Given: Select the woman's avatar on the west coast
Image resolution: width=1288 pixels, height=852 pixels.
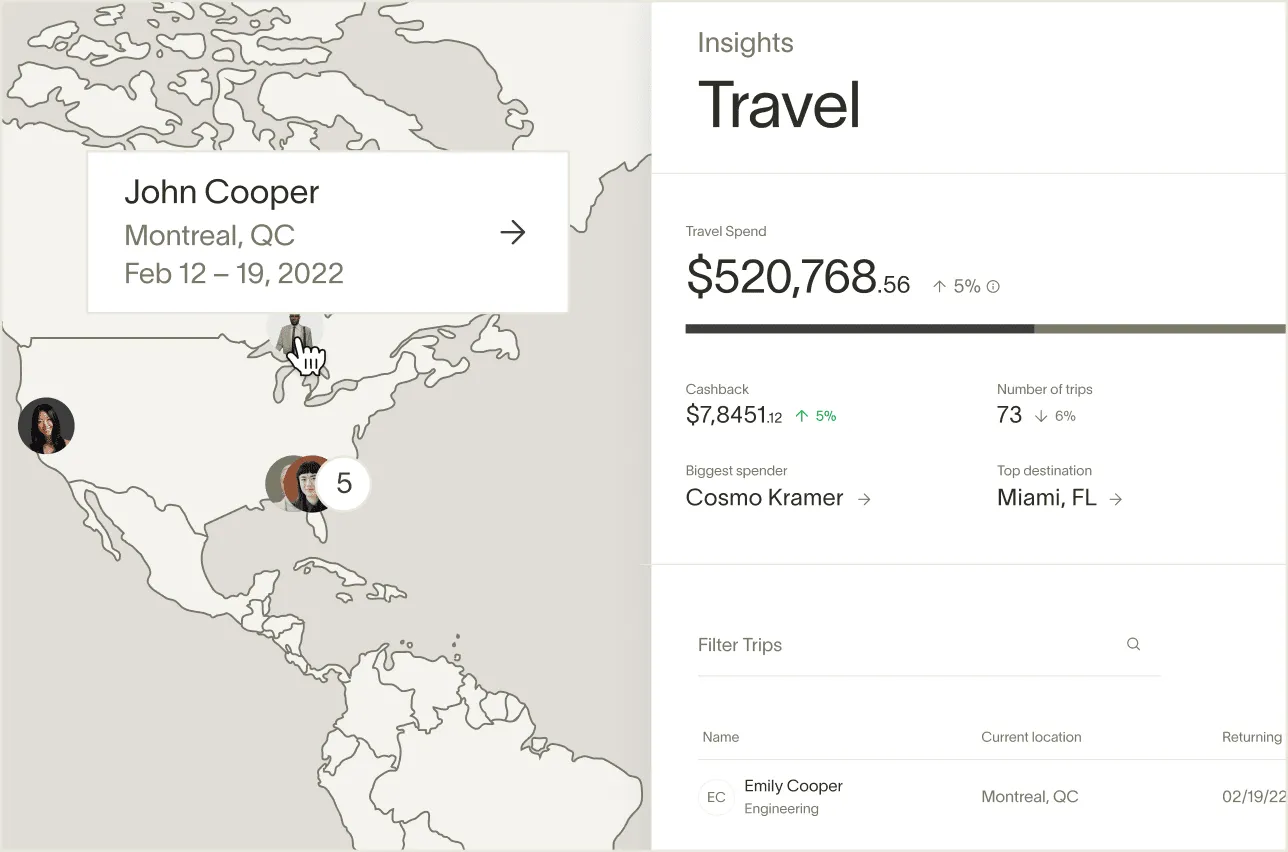Looking at the screenshot, I should coord(46,425).
